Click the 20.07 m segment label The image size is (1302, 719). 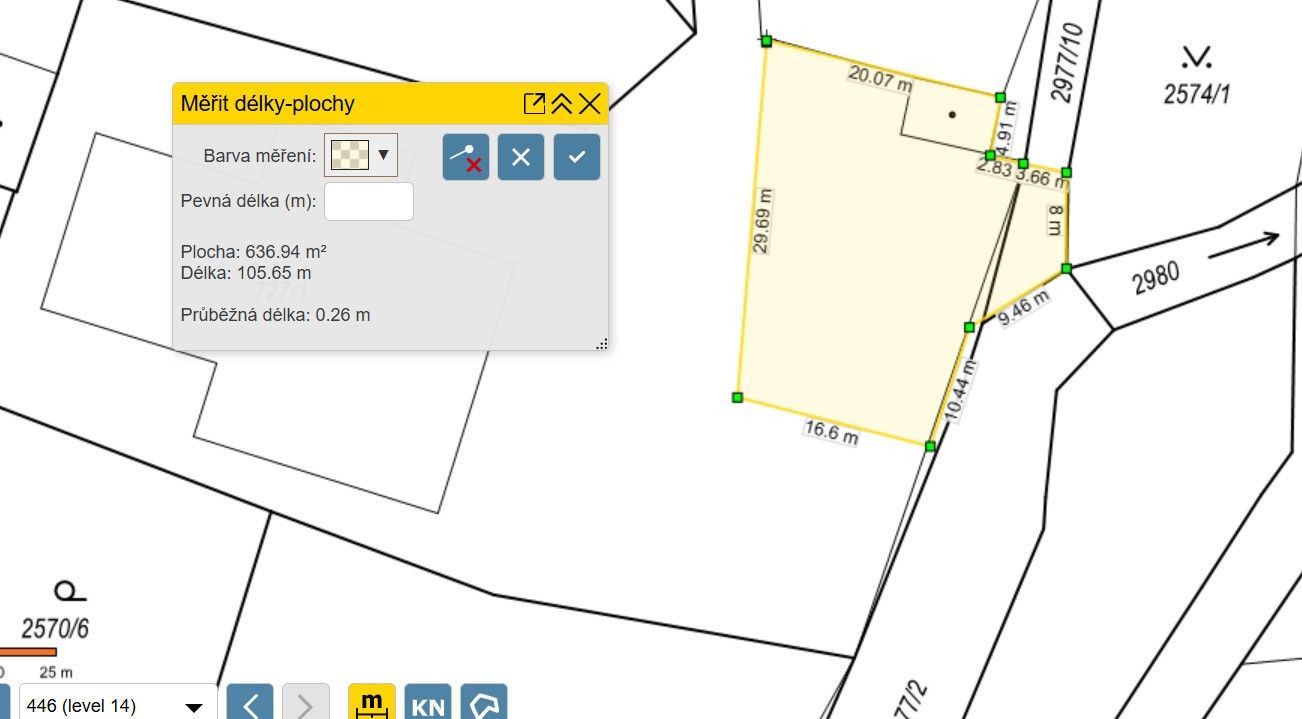click(x=880, y=79)
